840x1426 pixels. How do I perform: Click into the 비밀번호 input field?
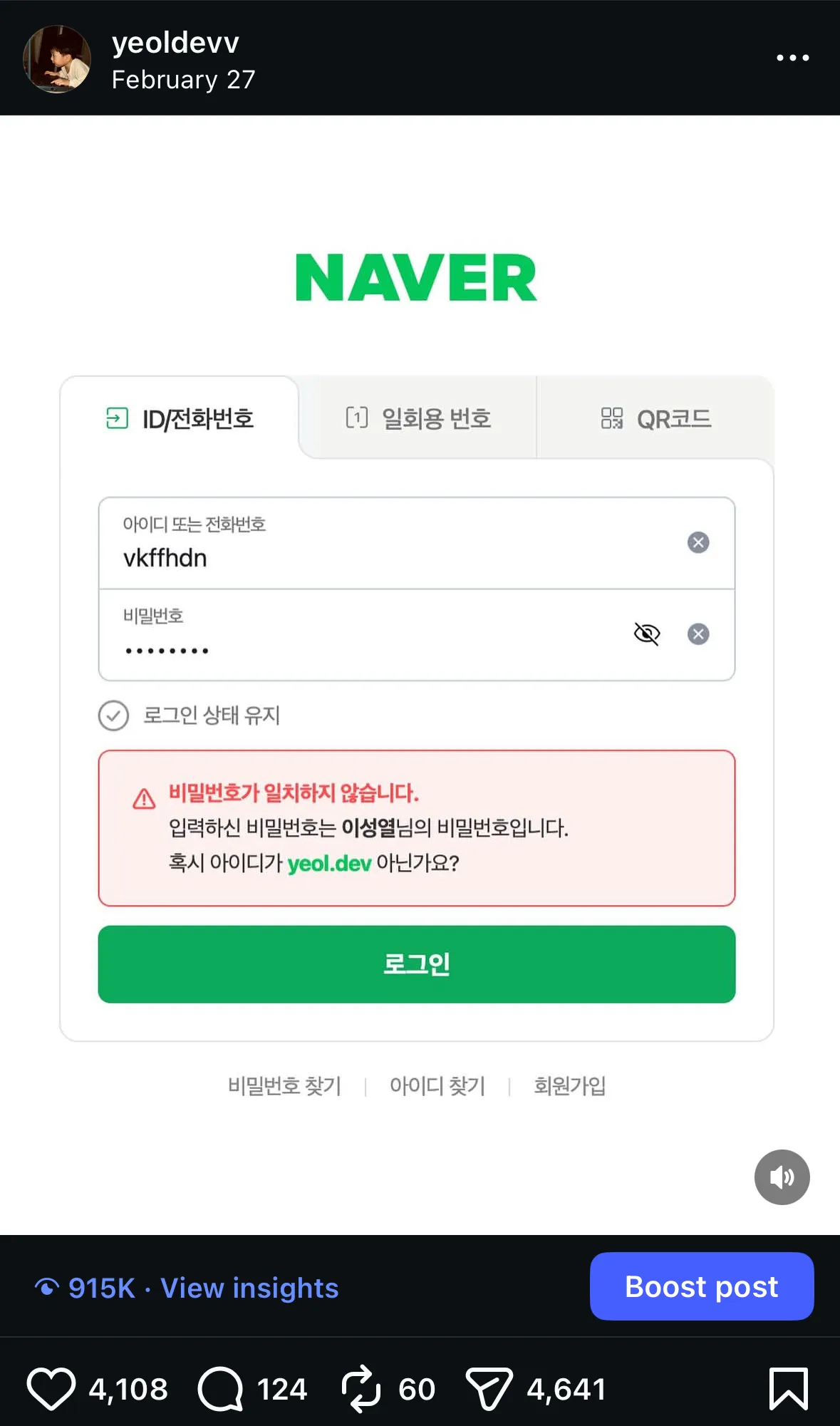tap(356, 641)
